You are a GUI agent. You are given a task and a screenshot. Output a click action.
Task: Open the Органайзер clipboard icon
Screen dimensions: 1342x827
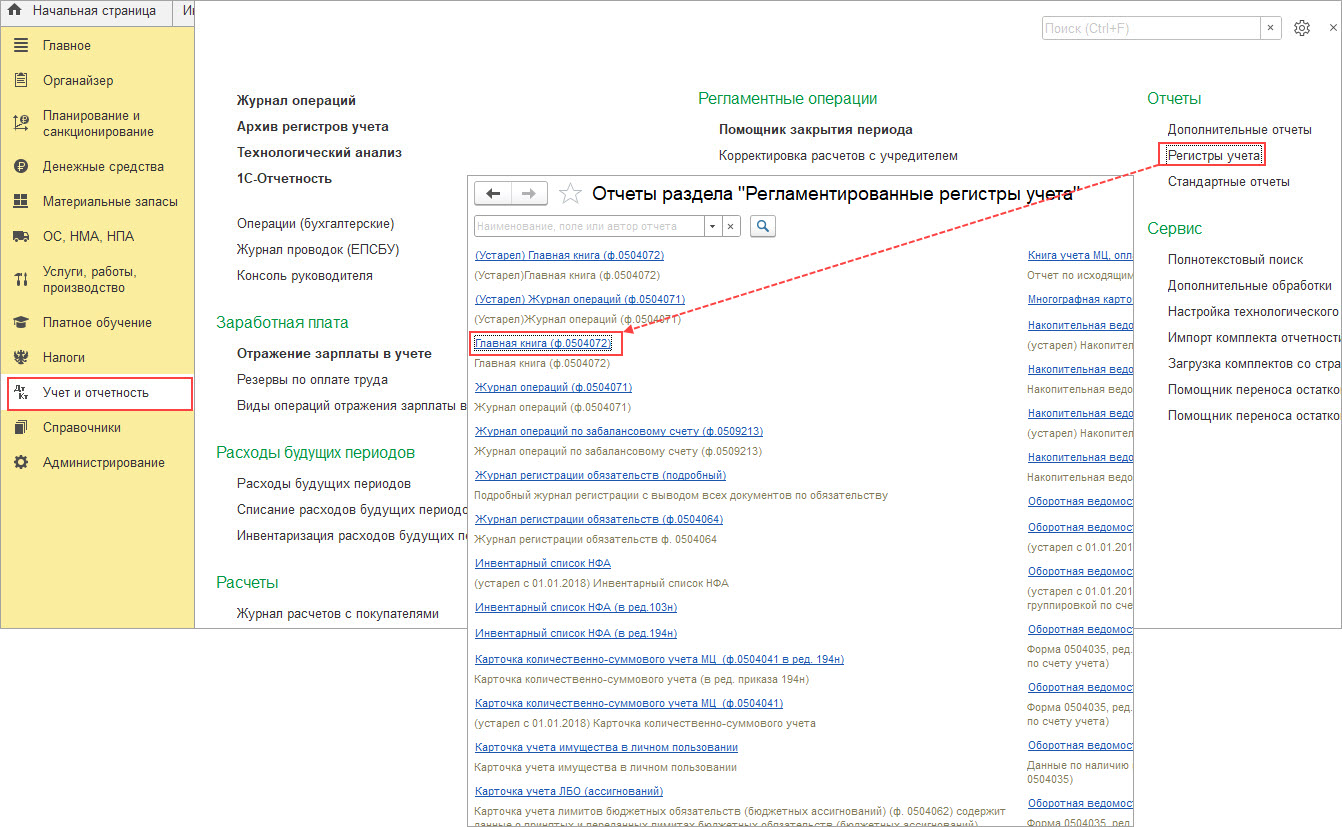click(x=21, y=81)
